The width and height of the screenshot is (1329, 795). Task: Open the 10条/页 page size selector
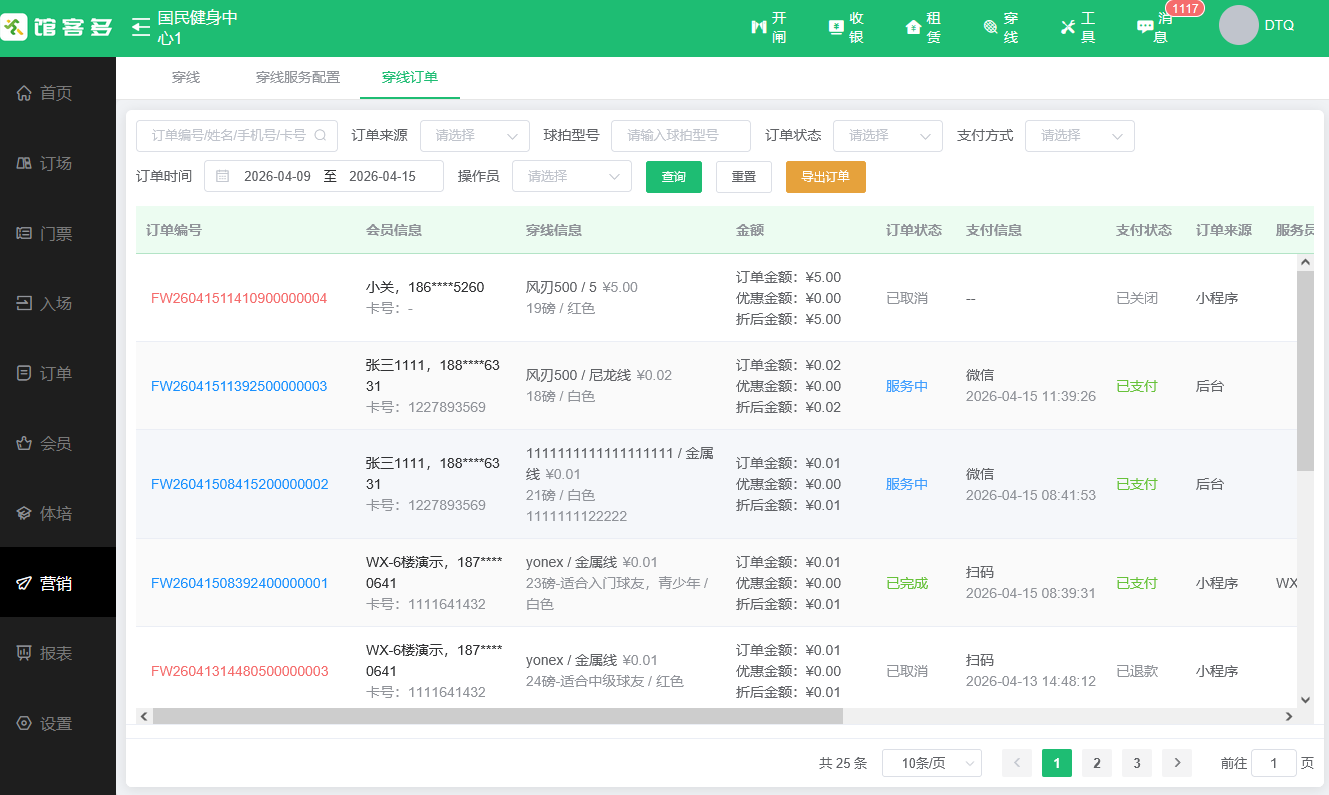[931, 762]
